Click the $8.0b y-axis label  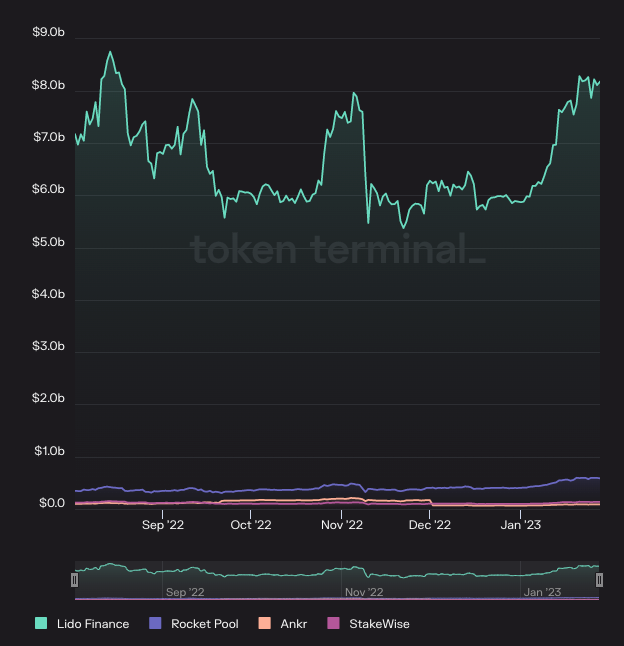[x=49, y=85]
